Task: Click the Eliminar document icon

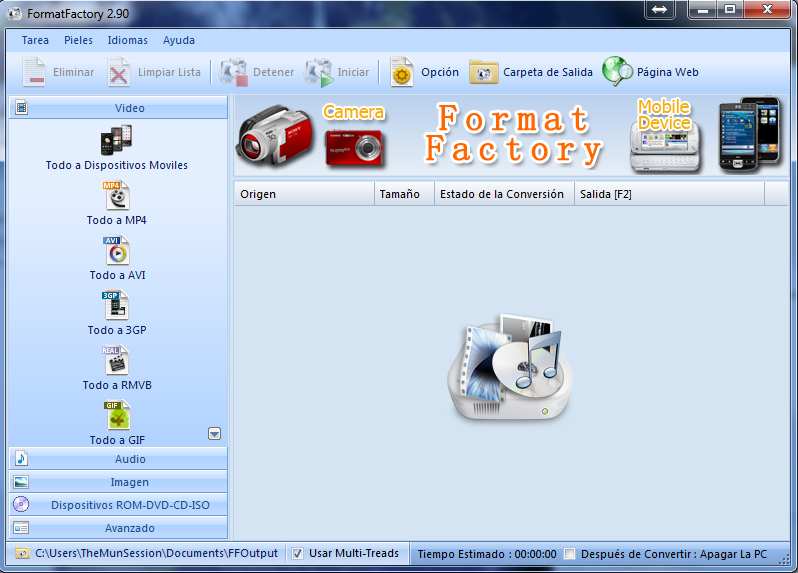Action: [x=35, y=72]
